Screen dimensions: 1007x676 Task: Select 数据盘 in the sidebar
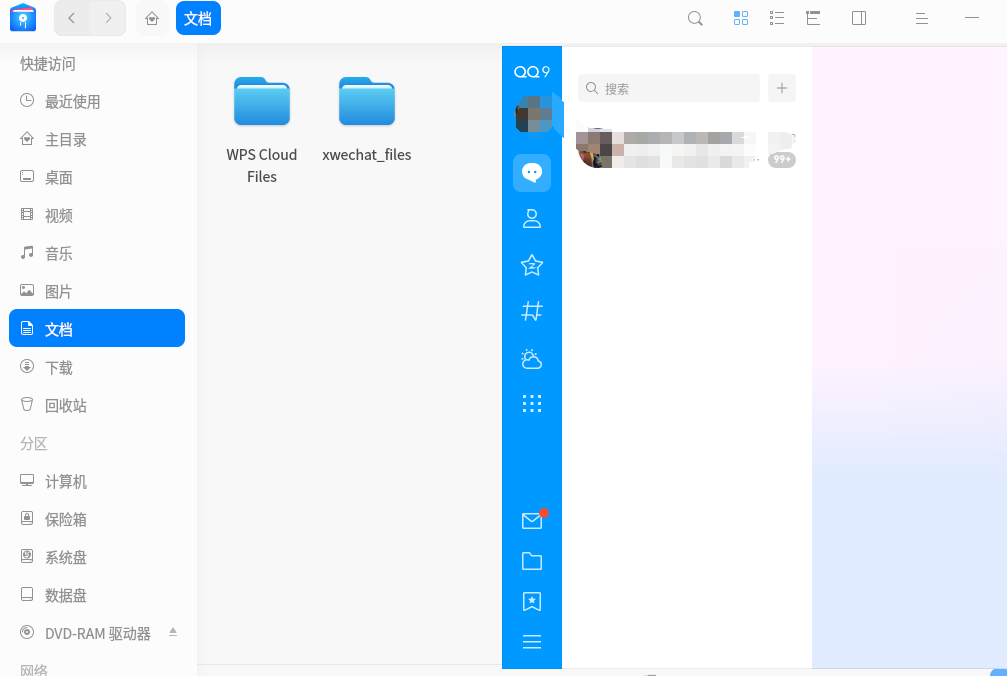coord(97,594)
